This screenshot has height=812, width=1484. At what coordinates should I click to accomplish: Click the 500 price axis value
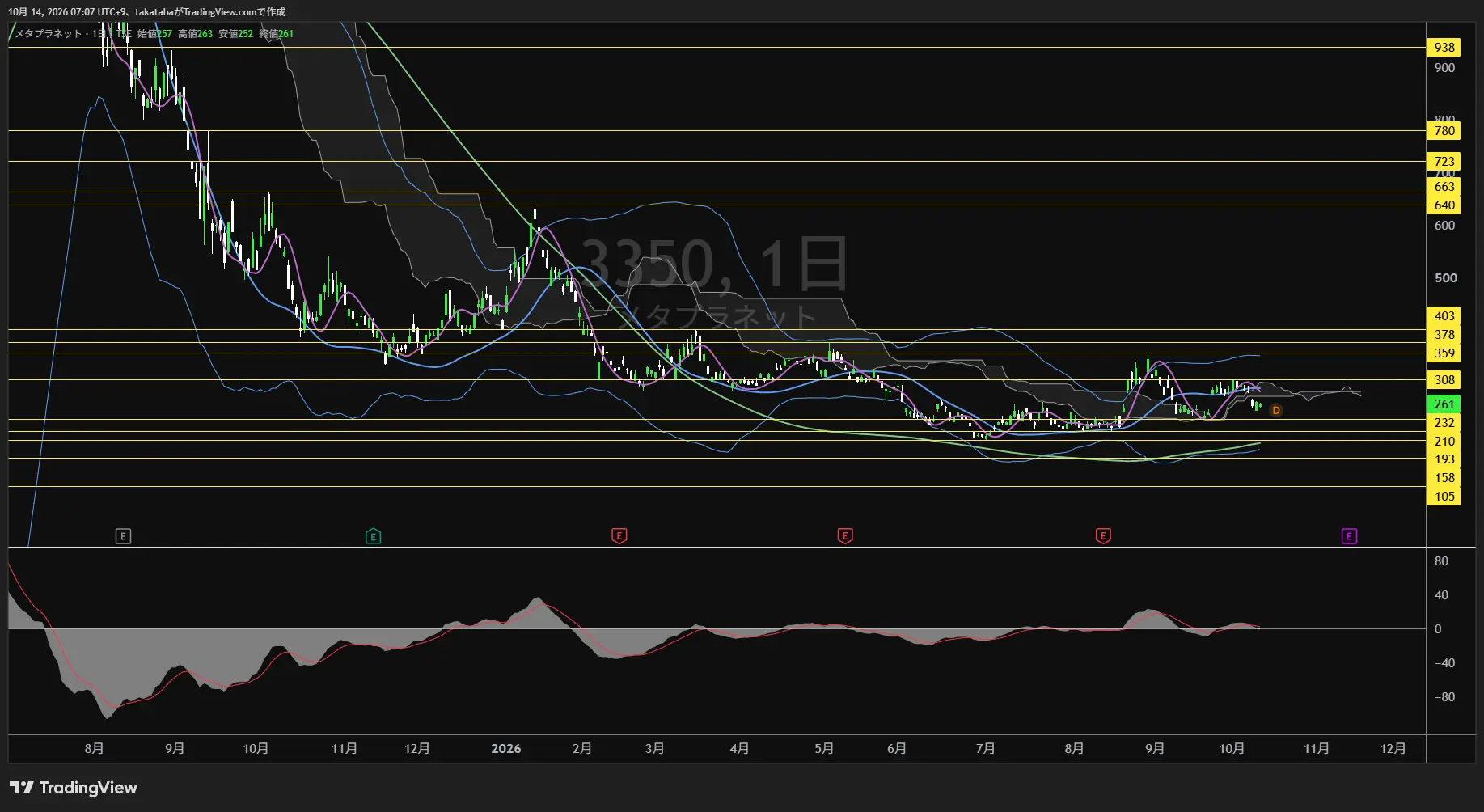click(x=1445, y=278)
